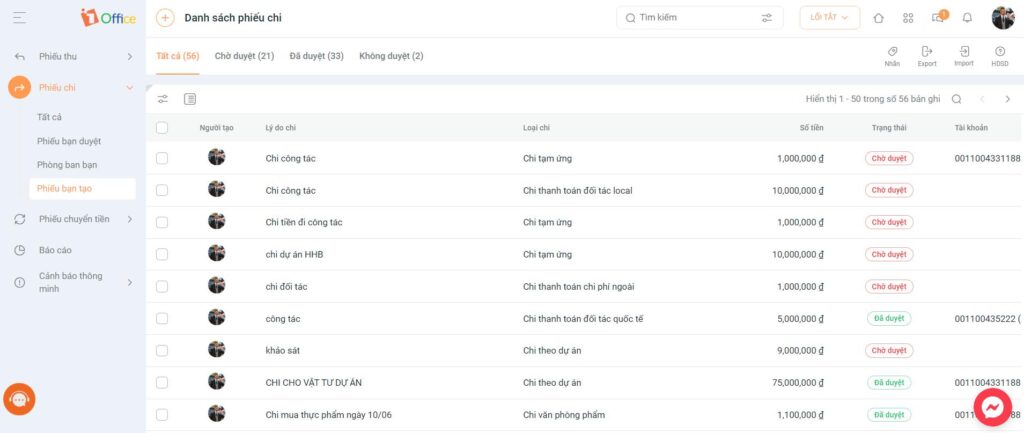
Task: Open the Phiếu bạn duyệt sidebar link
Action: [x=69, y=141]
